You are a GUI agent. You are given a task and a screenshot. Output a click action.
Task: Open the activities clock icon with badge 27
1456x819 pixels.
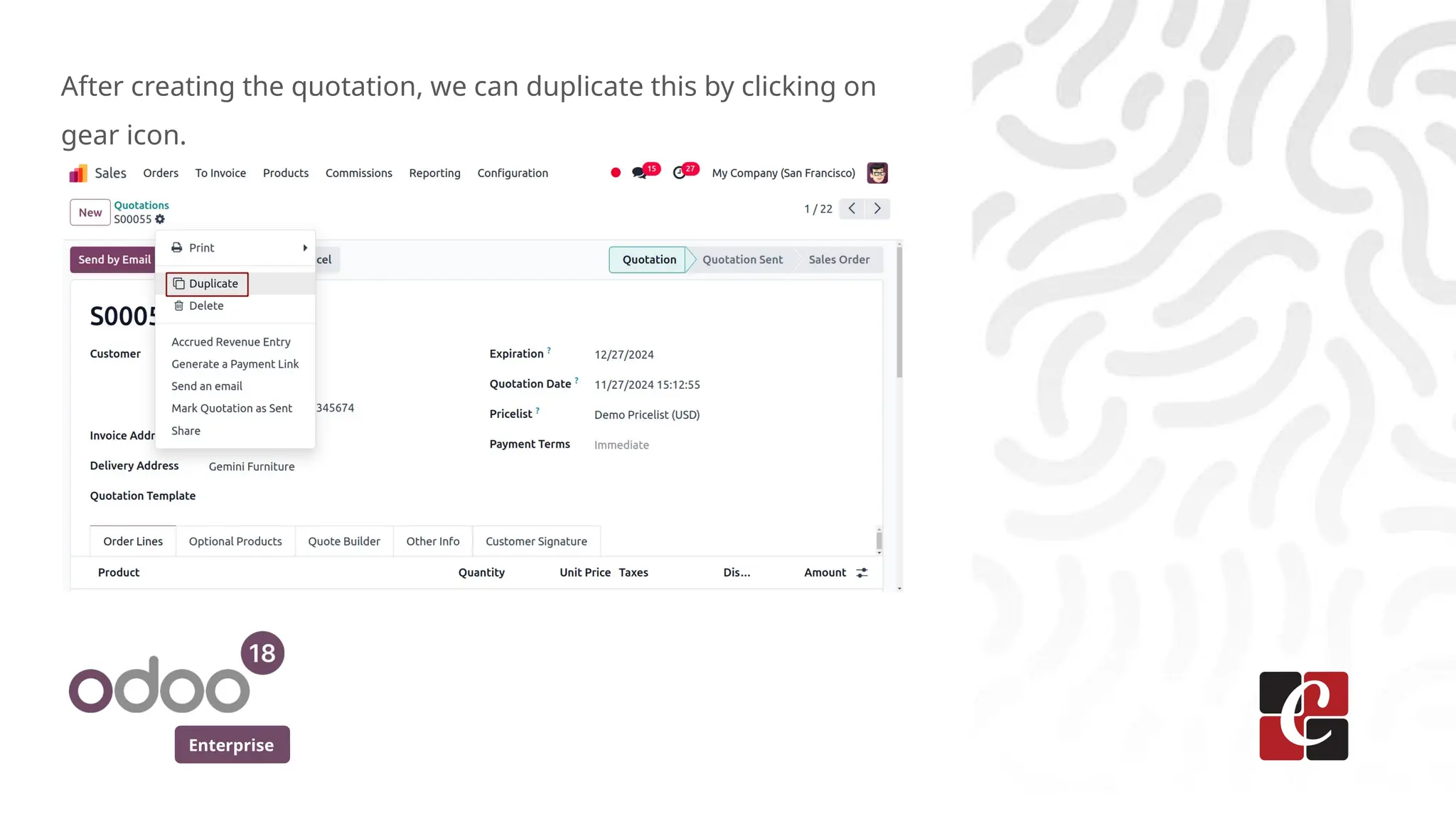pyautogui.click(x=680, y=173)
